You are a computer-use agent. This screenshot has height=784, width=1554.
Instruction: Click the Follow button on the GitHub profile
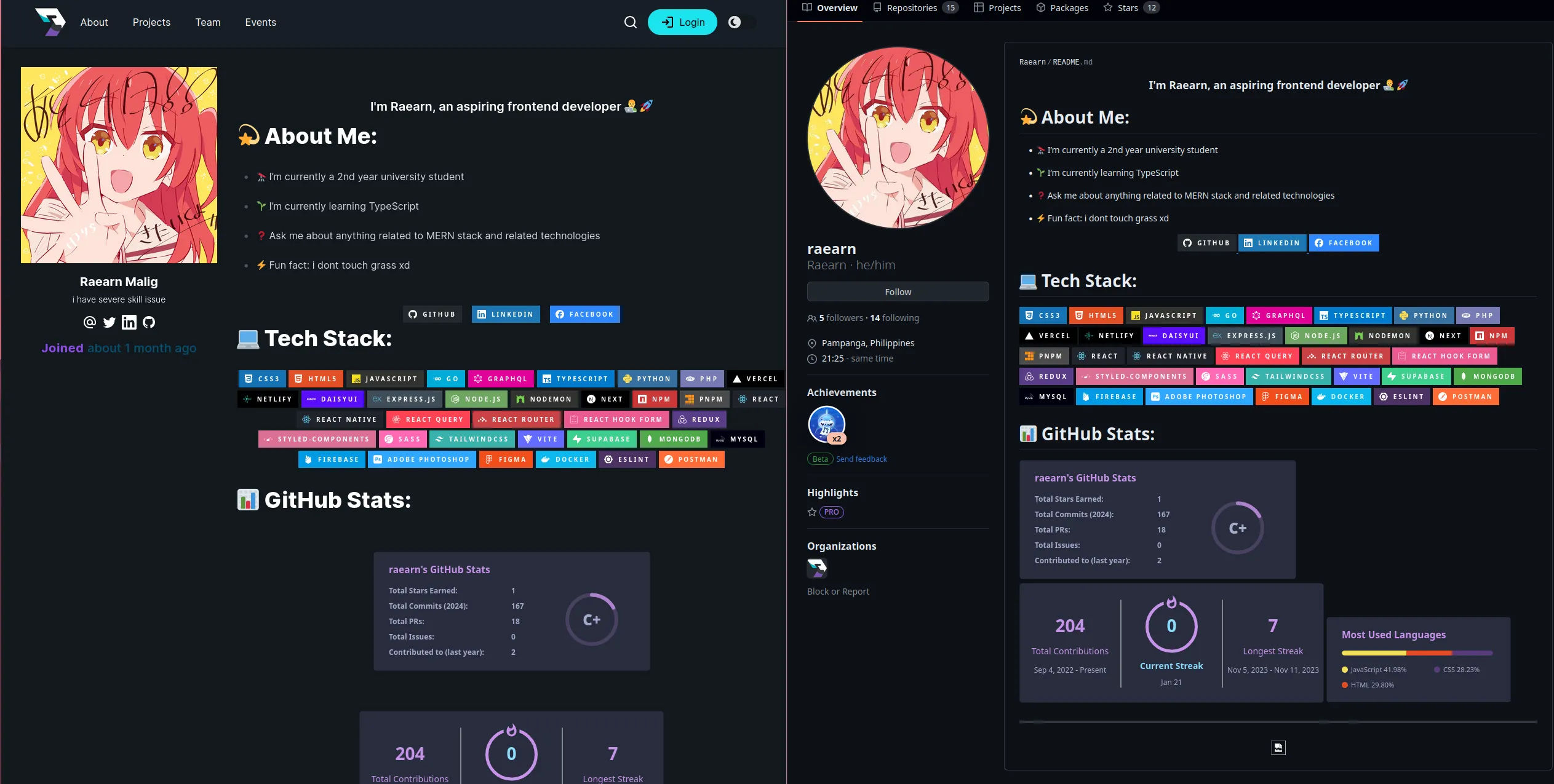[897, 291]
